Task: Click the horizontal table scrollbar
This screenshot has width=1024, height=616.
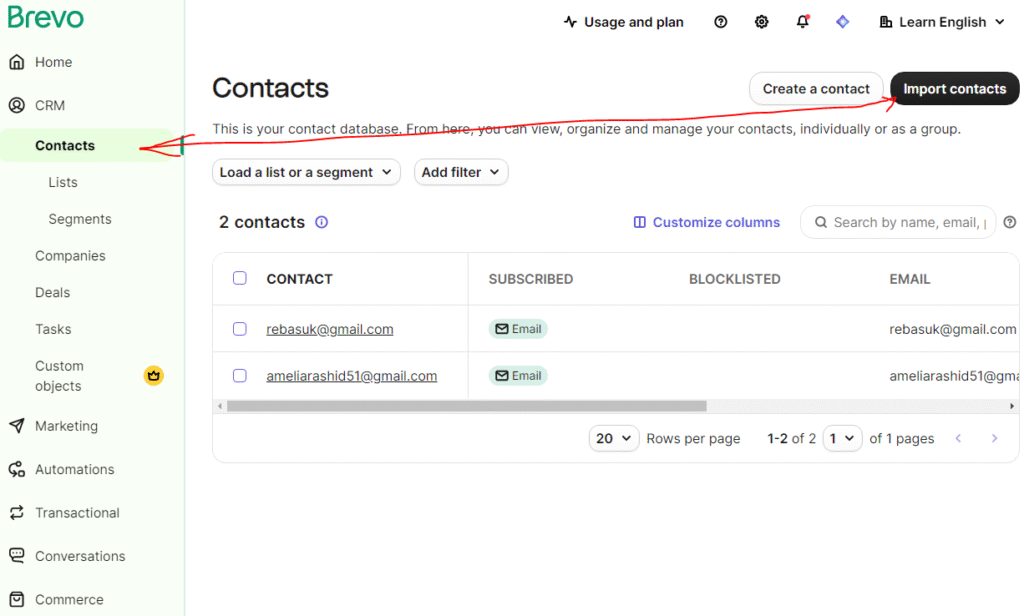Action: click(466, 406)
